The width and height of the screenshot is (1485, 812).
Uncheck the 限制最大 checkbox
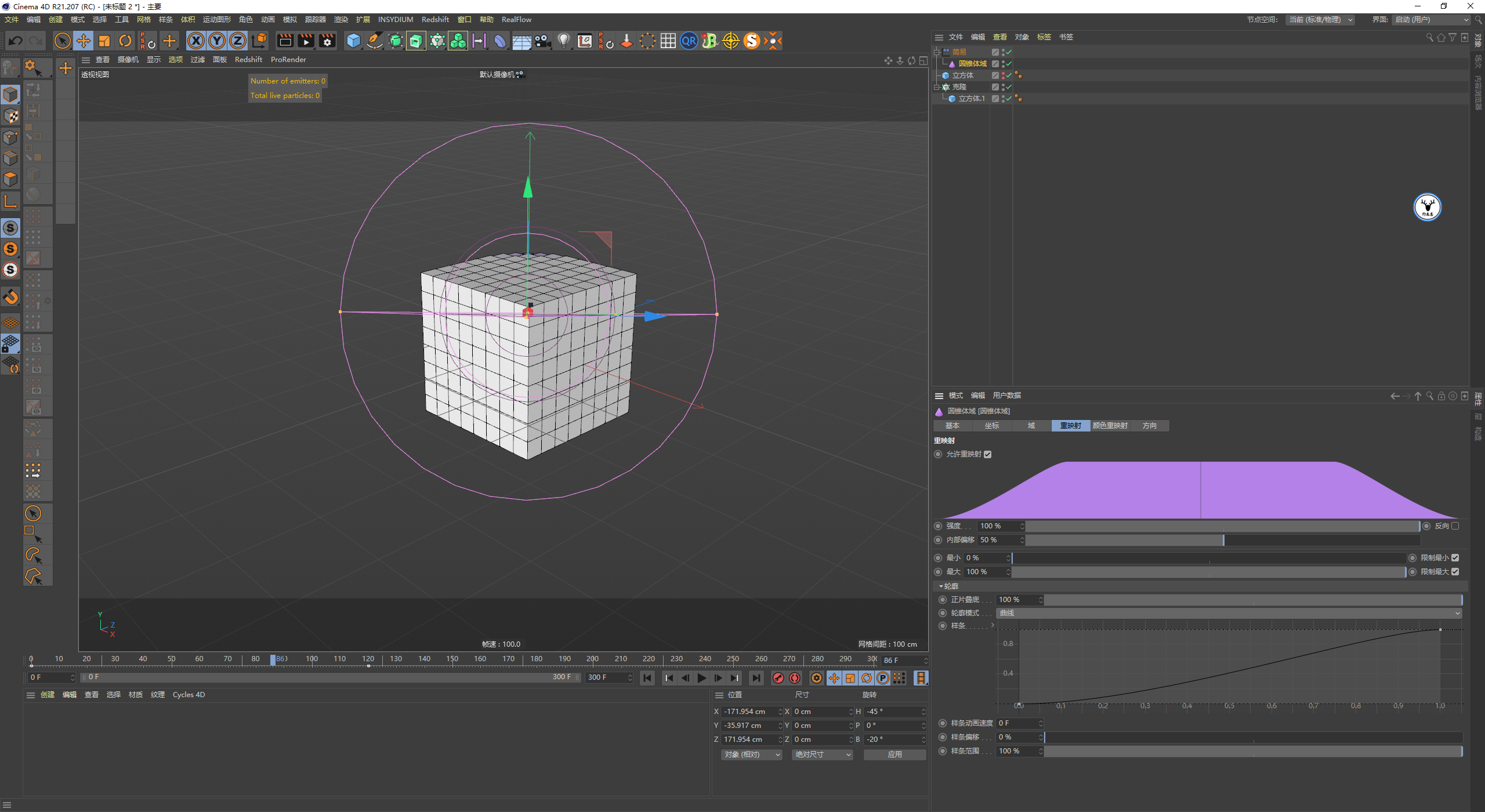tap(1455, 572)
